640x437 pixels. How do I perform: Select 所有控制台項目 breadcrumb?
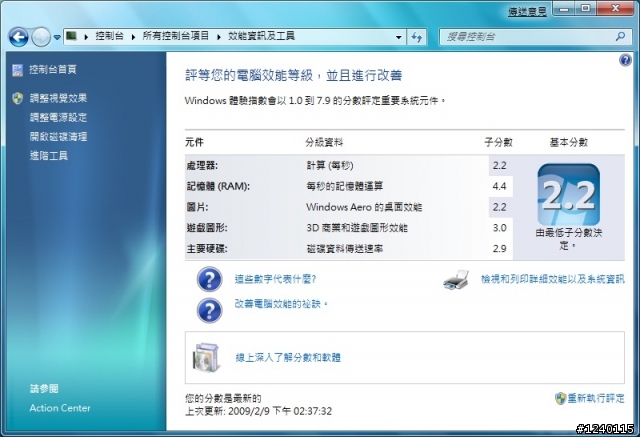(176, 36)
